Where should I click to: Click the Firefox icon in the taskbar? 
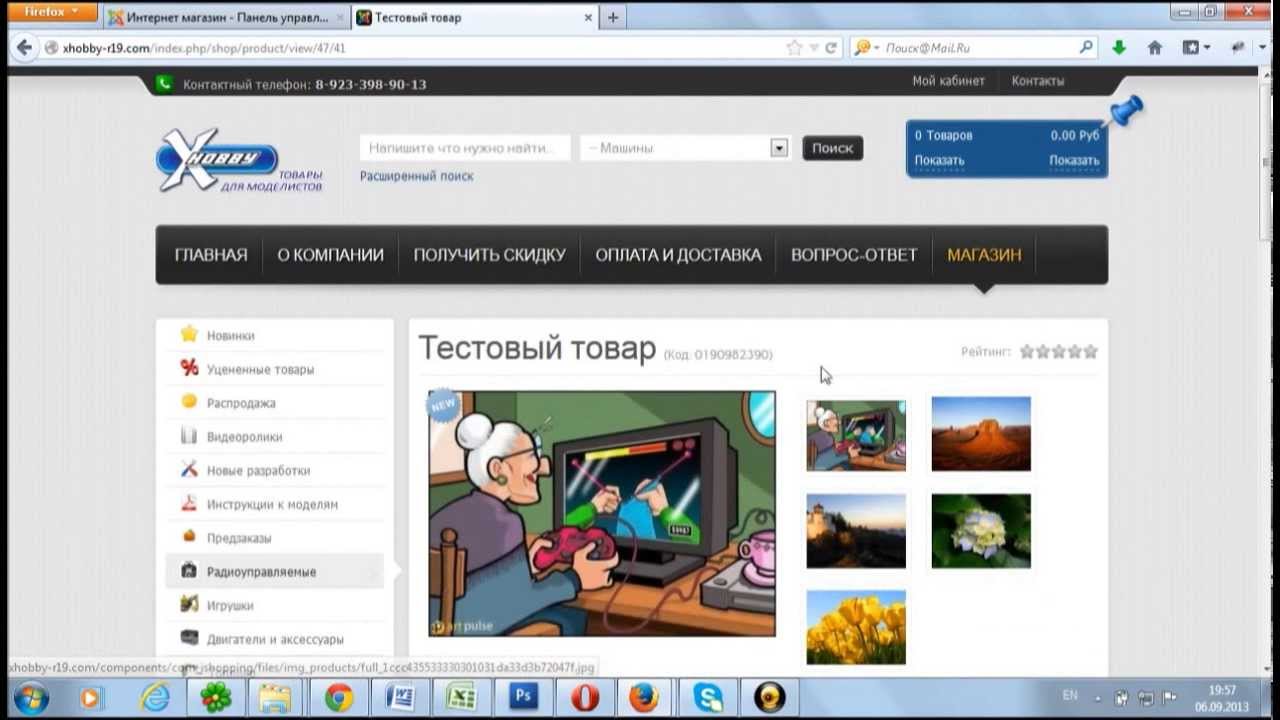646,697
